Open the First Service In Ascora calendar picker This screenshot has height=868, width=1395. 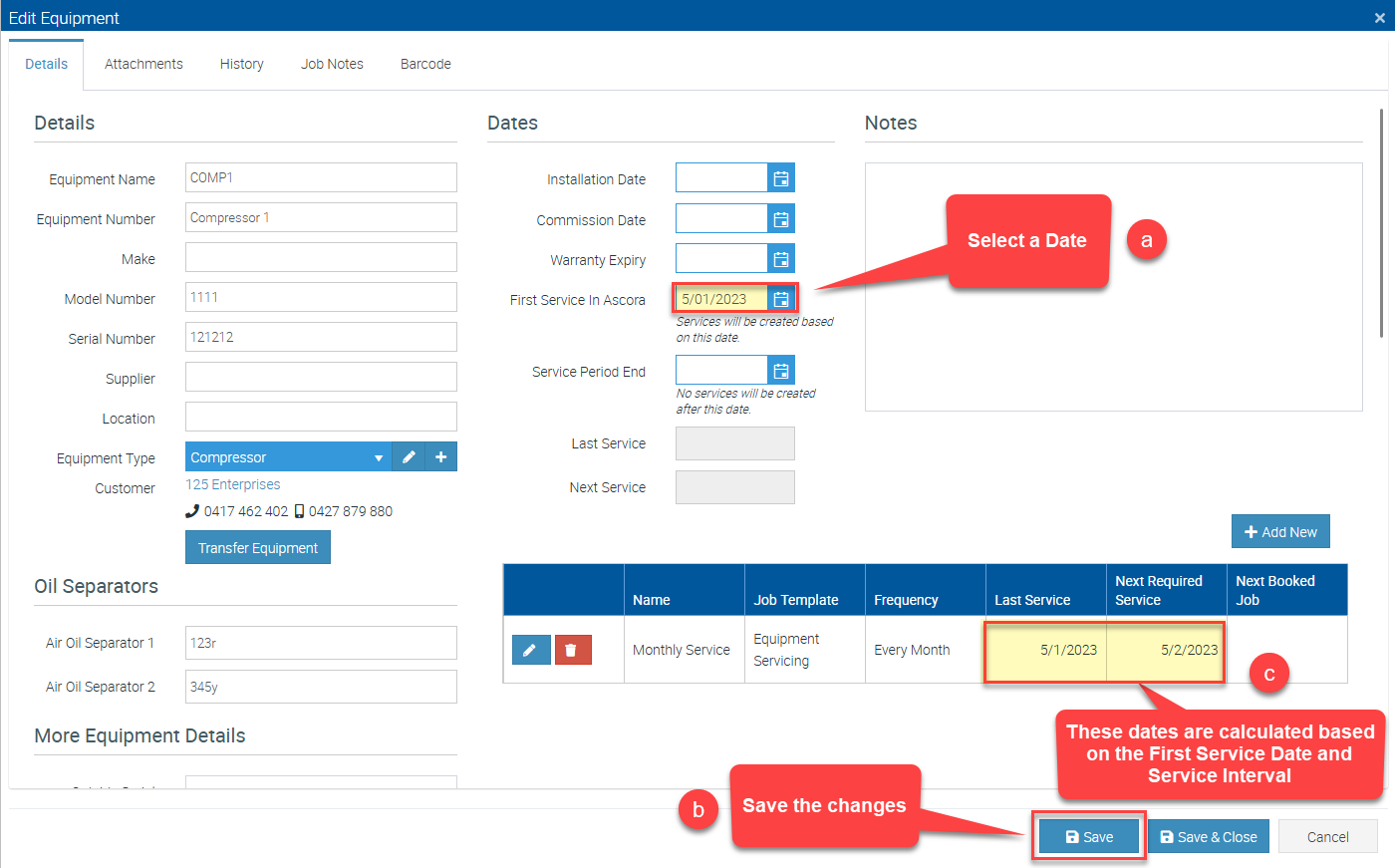tap(781, 299)
